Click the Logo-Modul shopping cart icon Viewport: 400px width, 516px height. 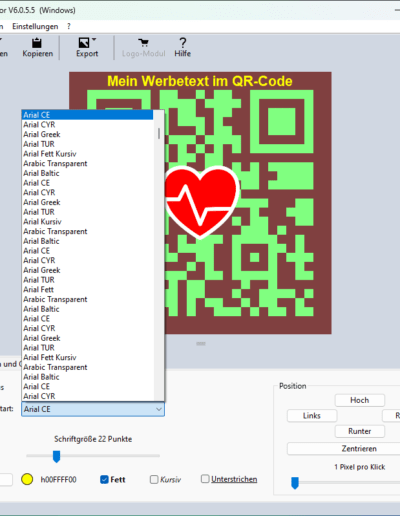click(144, 43)
